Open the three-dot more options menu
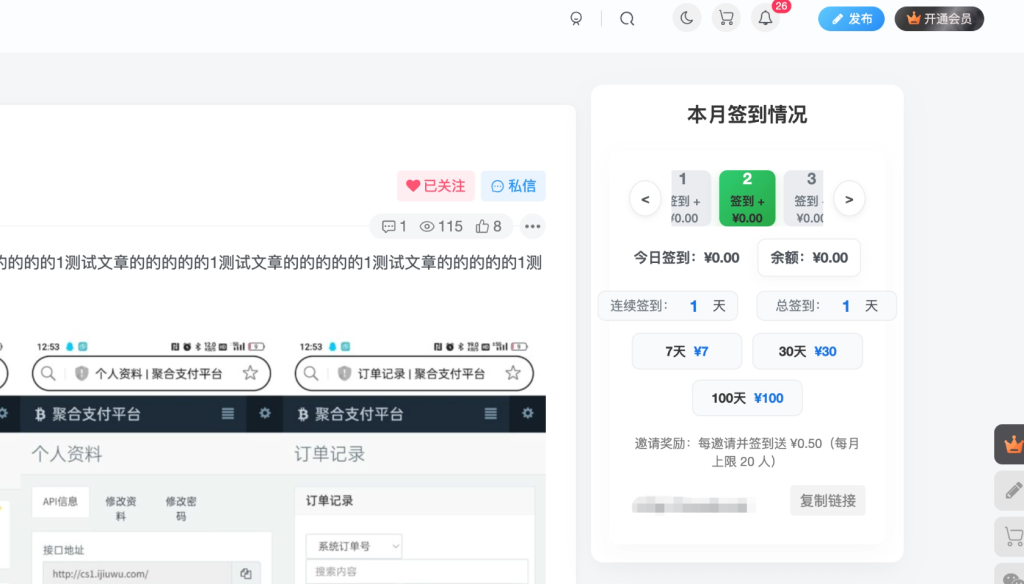 click(x=532, y=226)
